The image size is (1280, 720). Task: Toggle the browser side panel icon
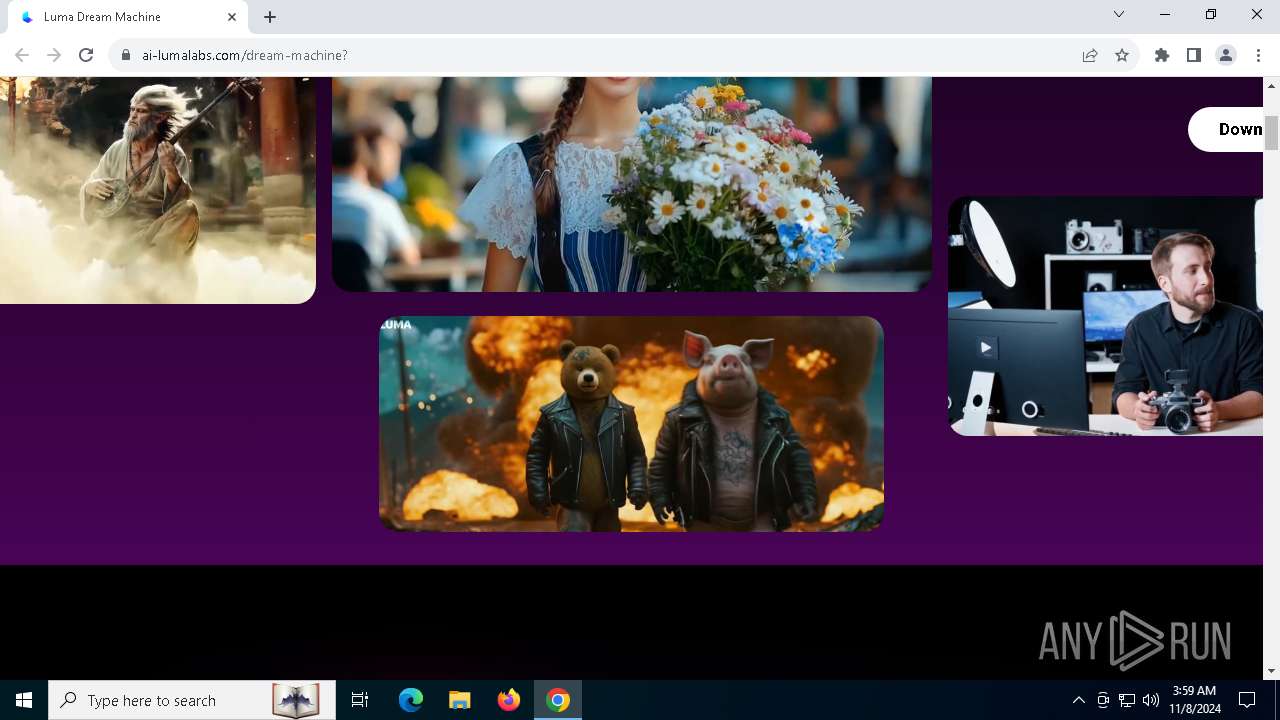coord(1194,55)
